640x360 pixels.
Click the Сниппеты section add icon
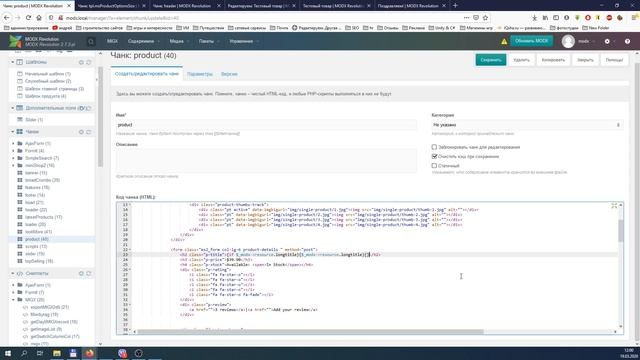coord(81,273)
